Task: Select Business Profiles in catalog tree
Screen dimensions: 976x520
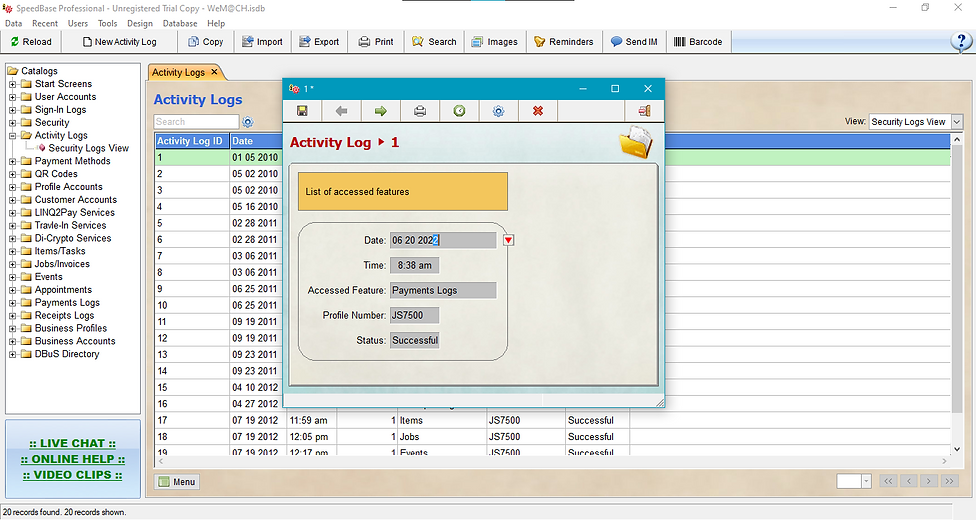Action: (71, 328)
